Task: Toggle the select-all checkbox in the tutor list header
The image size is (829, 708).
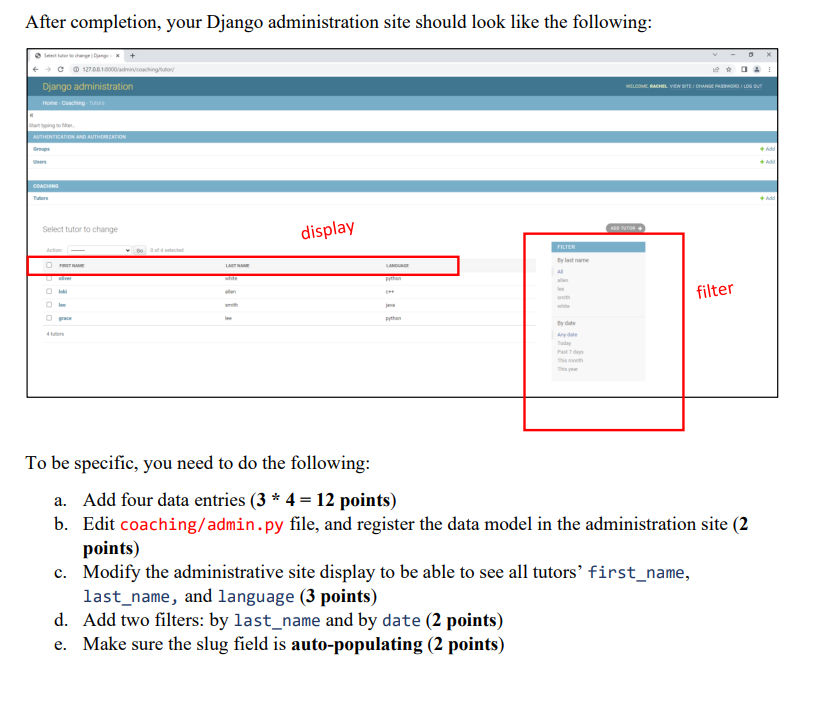Action: pos(49,264)
